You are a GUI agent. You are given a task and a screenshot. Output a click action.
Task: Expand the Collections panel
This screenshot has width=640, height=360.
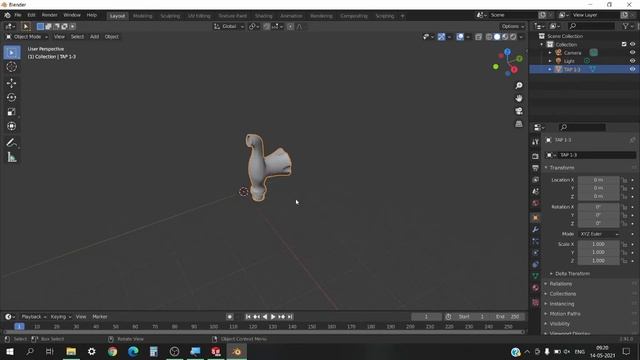562,294
